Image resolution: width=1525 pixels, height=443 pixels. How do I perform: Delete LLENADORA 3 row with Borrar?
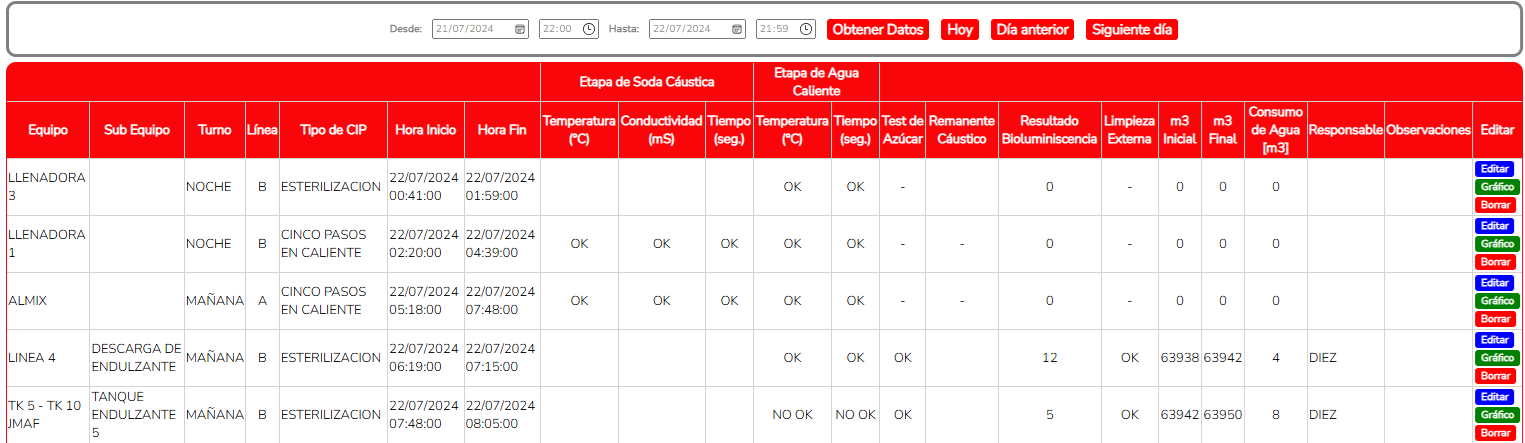1495,205
